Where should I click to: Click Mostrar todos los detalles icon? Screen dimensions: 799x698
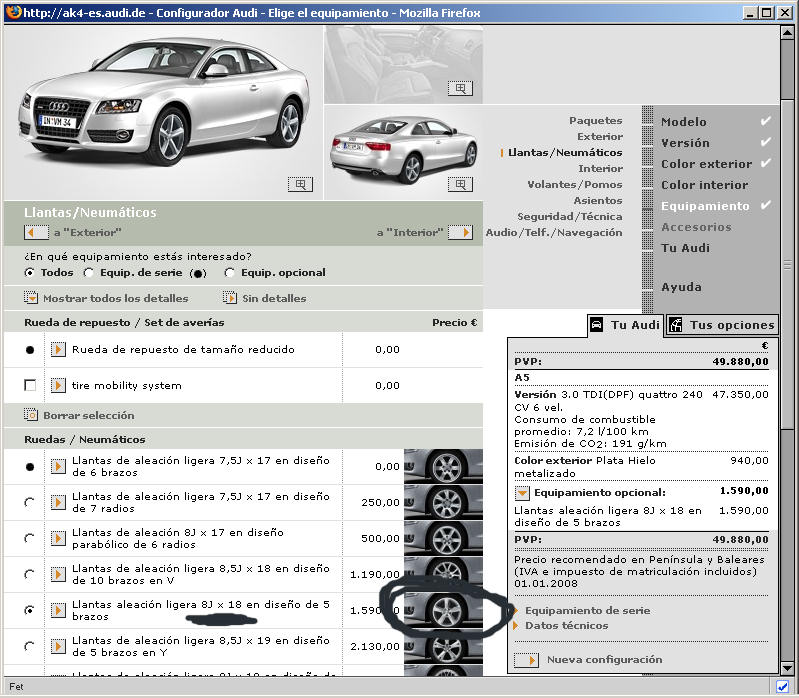tap(31, 298)
